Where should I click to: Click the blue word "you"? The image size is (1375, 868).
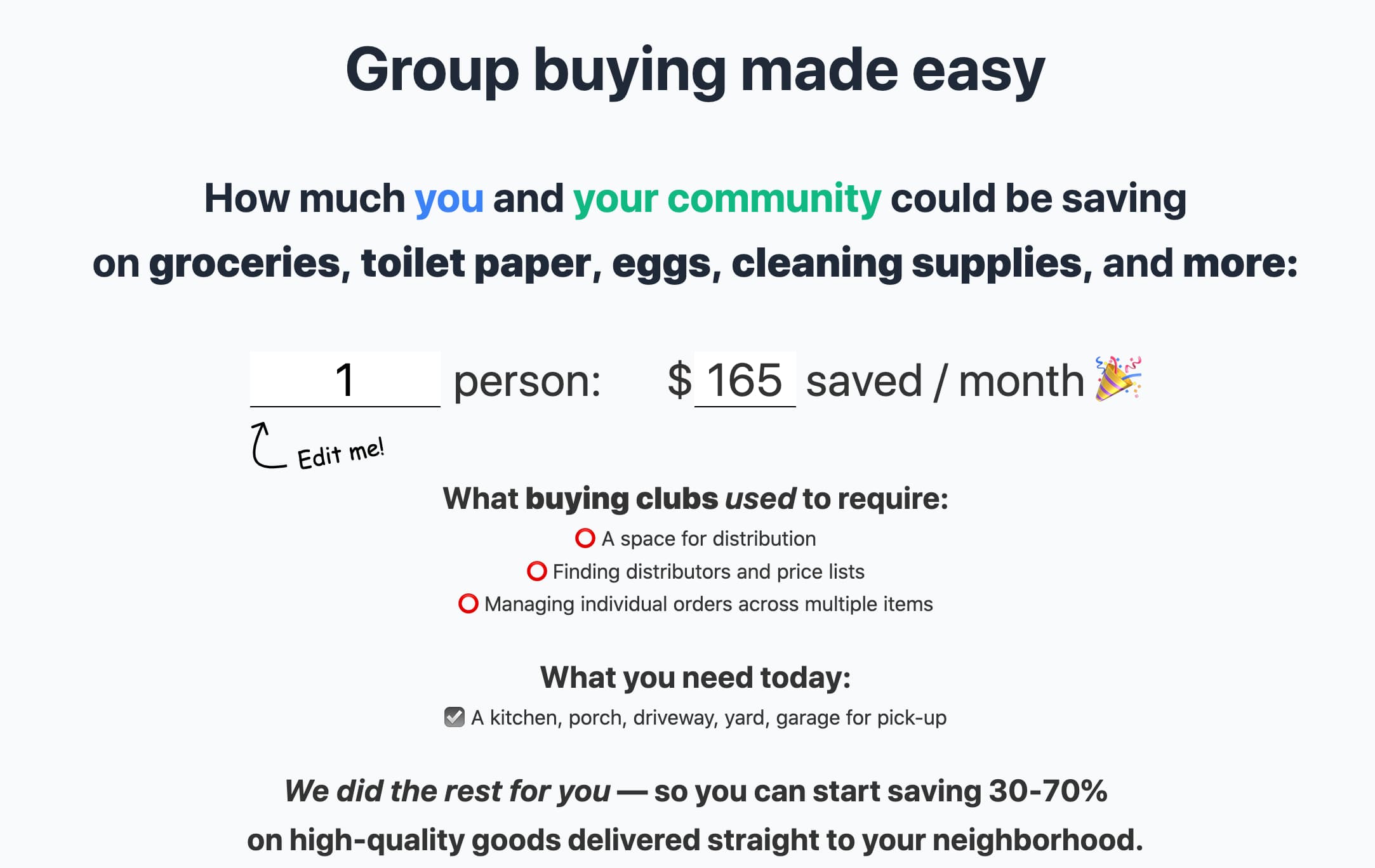tap(449, 199)
